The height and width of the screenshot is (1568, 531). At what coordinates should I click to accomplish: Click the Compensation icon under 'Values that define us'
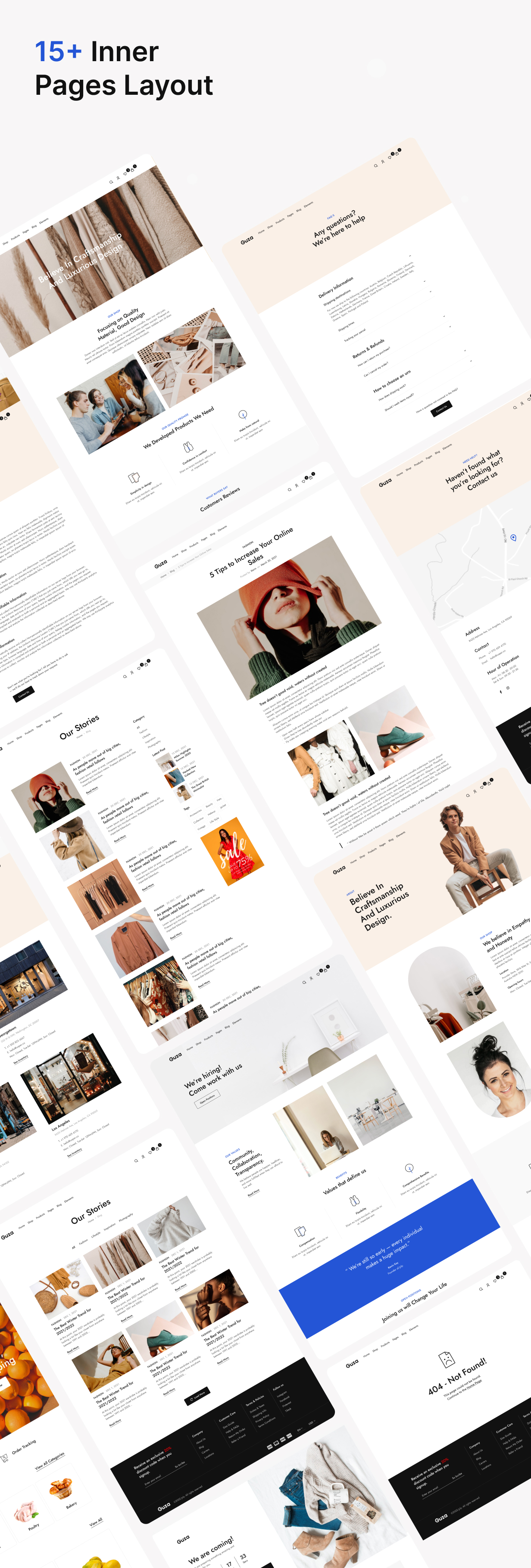click(x=300, y=1231)
